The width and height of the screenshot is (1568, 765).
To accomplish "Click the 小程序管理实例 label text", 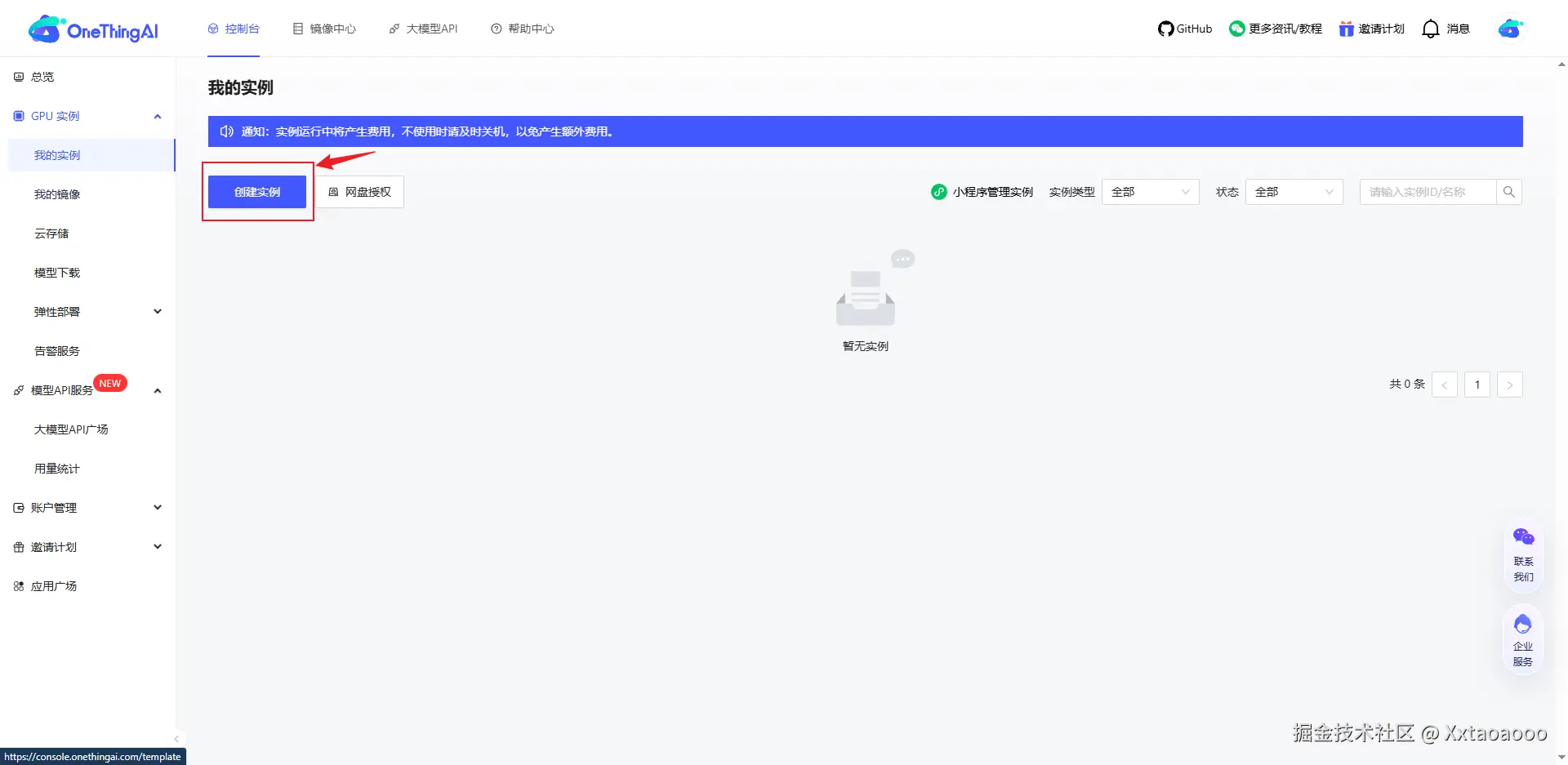I will coord(993,192).
